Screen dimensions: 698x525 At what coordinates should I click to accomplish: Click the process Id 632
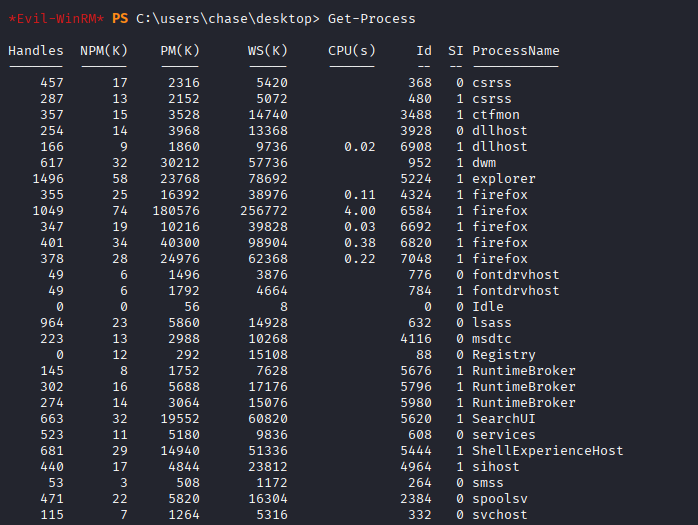(420, 323)
